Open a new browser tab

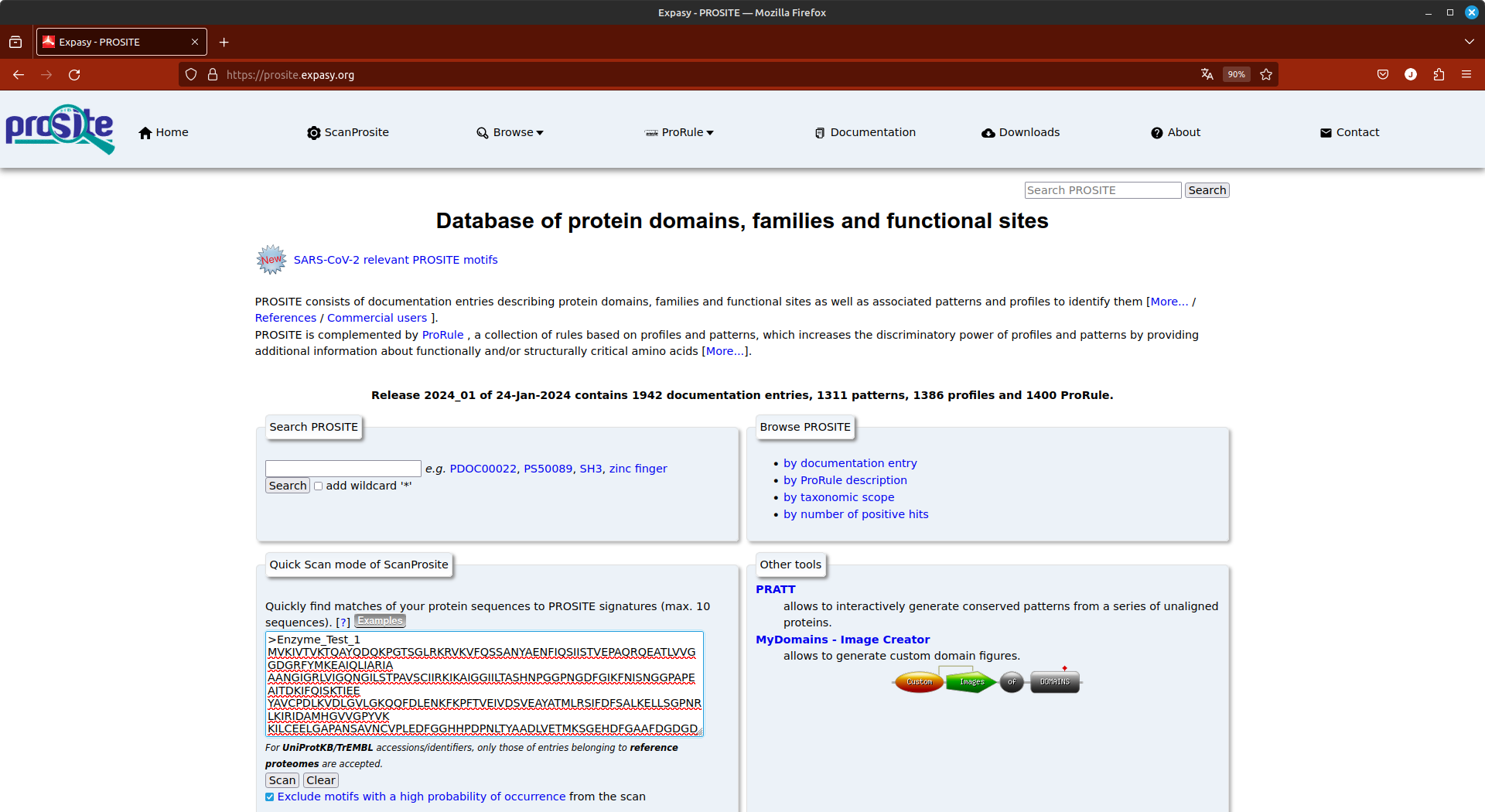coord(224,42)
